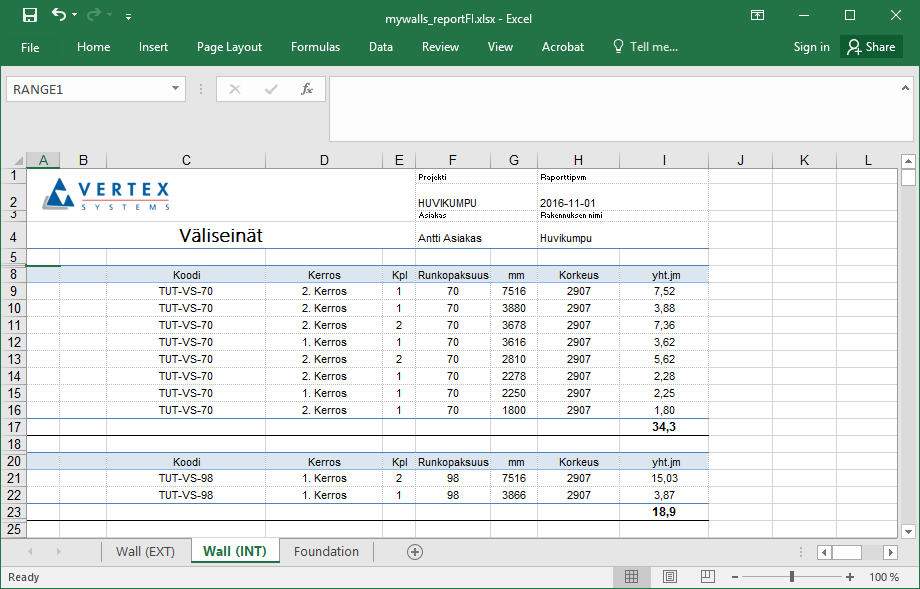Click the Sign in link
Screen dimensions: 920x589
click(811, 47)
